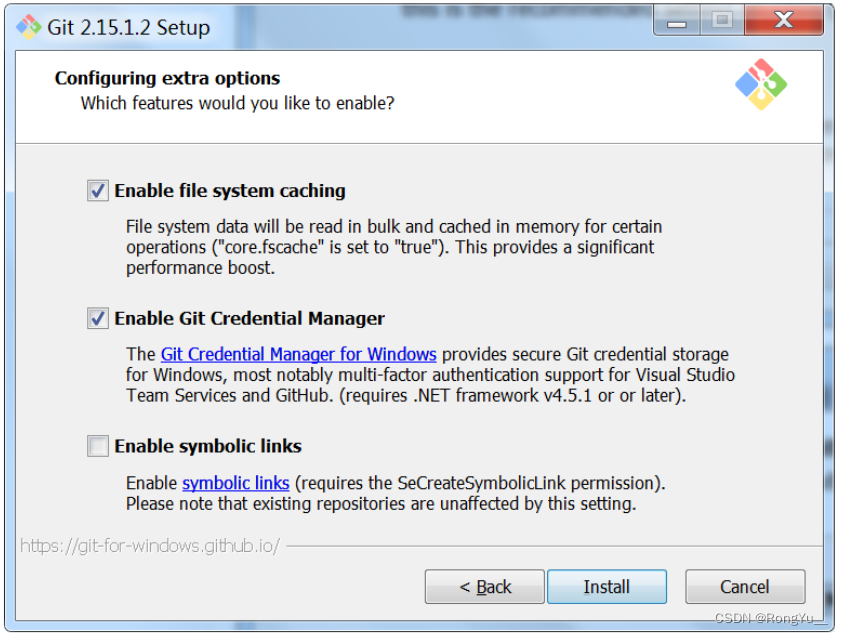Click 'Which features would you like to enable?' text
This screenshot has width=843, height=635.
tap(238, 103)
